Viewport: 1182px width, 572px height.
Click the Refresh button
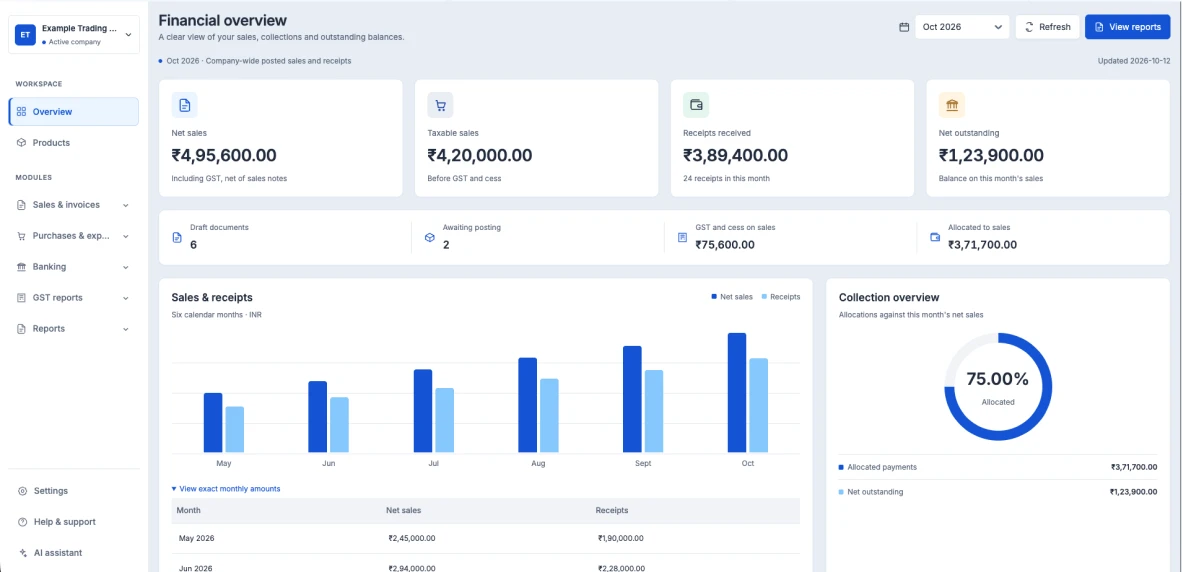coord(1047,27)
